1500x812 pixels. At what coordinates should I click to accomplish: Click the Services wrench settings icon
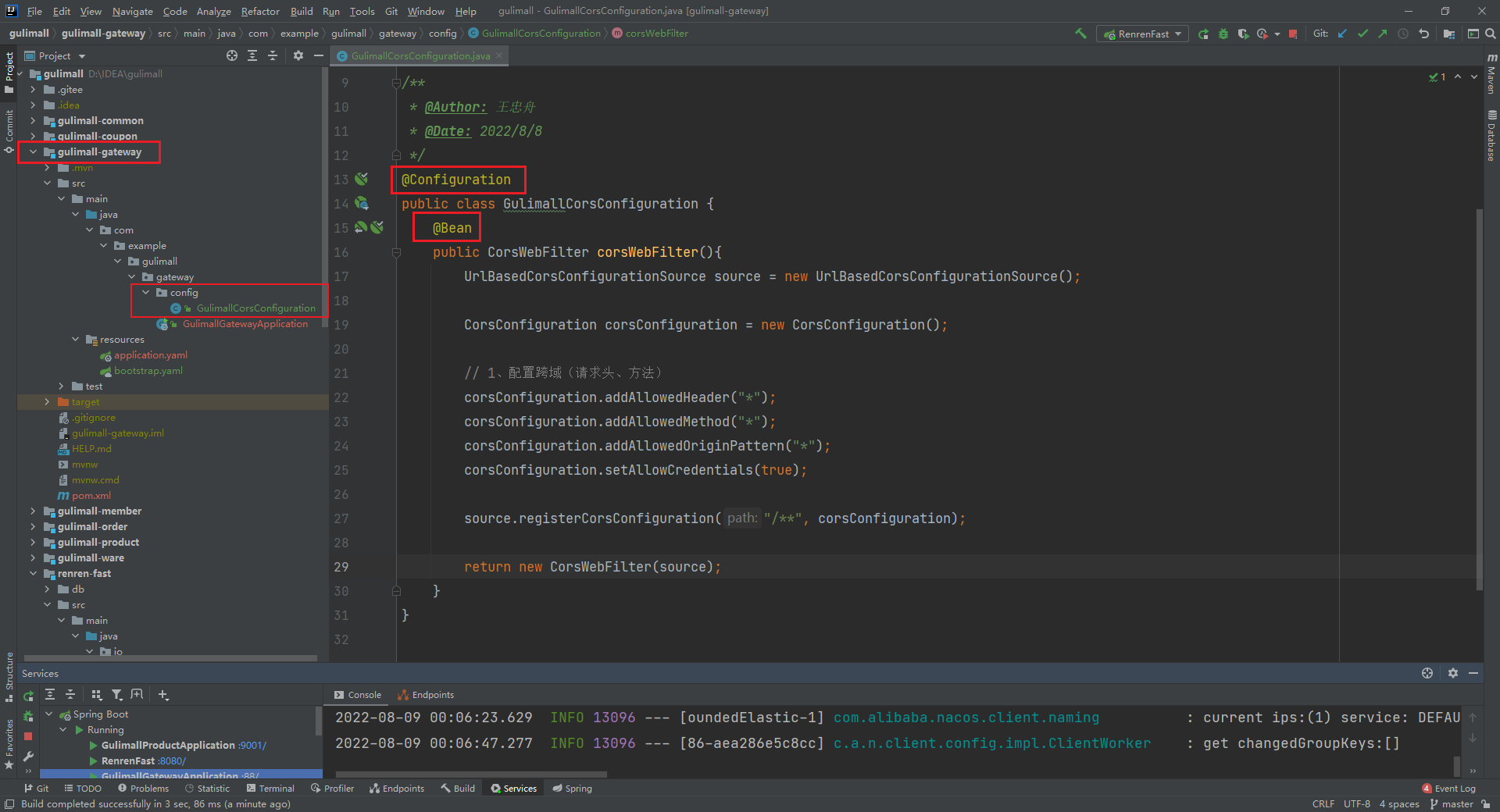tap(29, 757)
